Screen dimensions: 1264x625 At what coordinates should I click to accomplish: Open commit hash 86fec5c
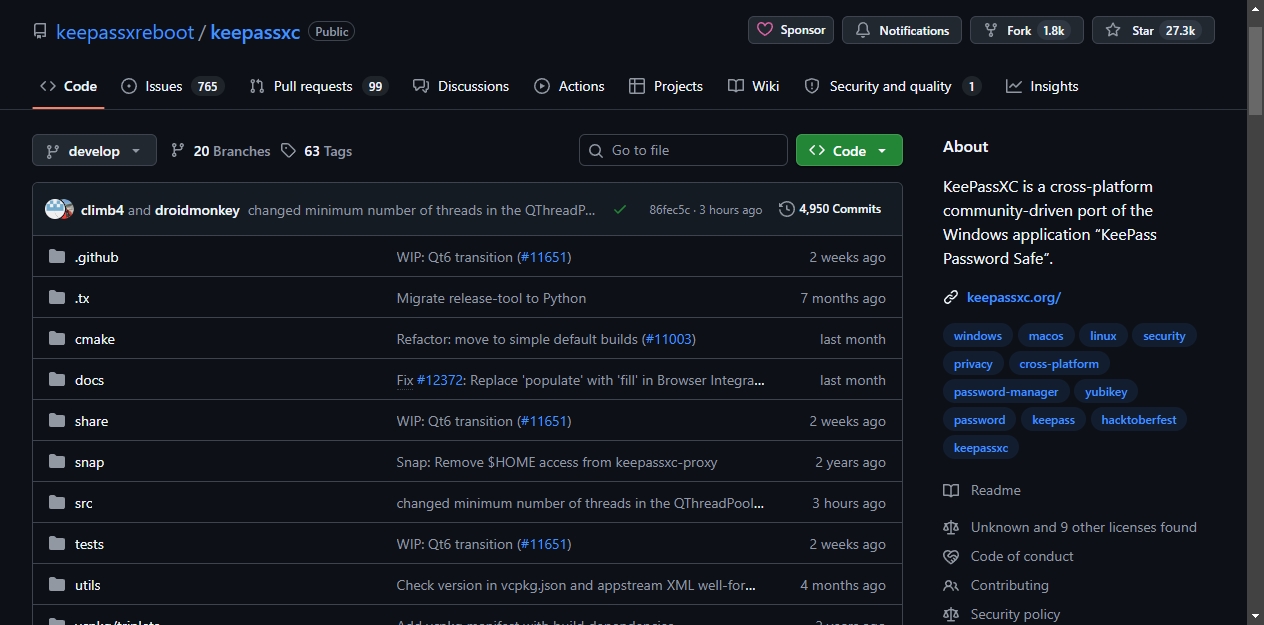669,210
